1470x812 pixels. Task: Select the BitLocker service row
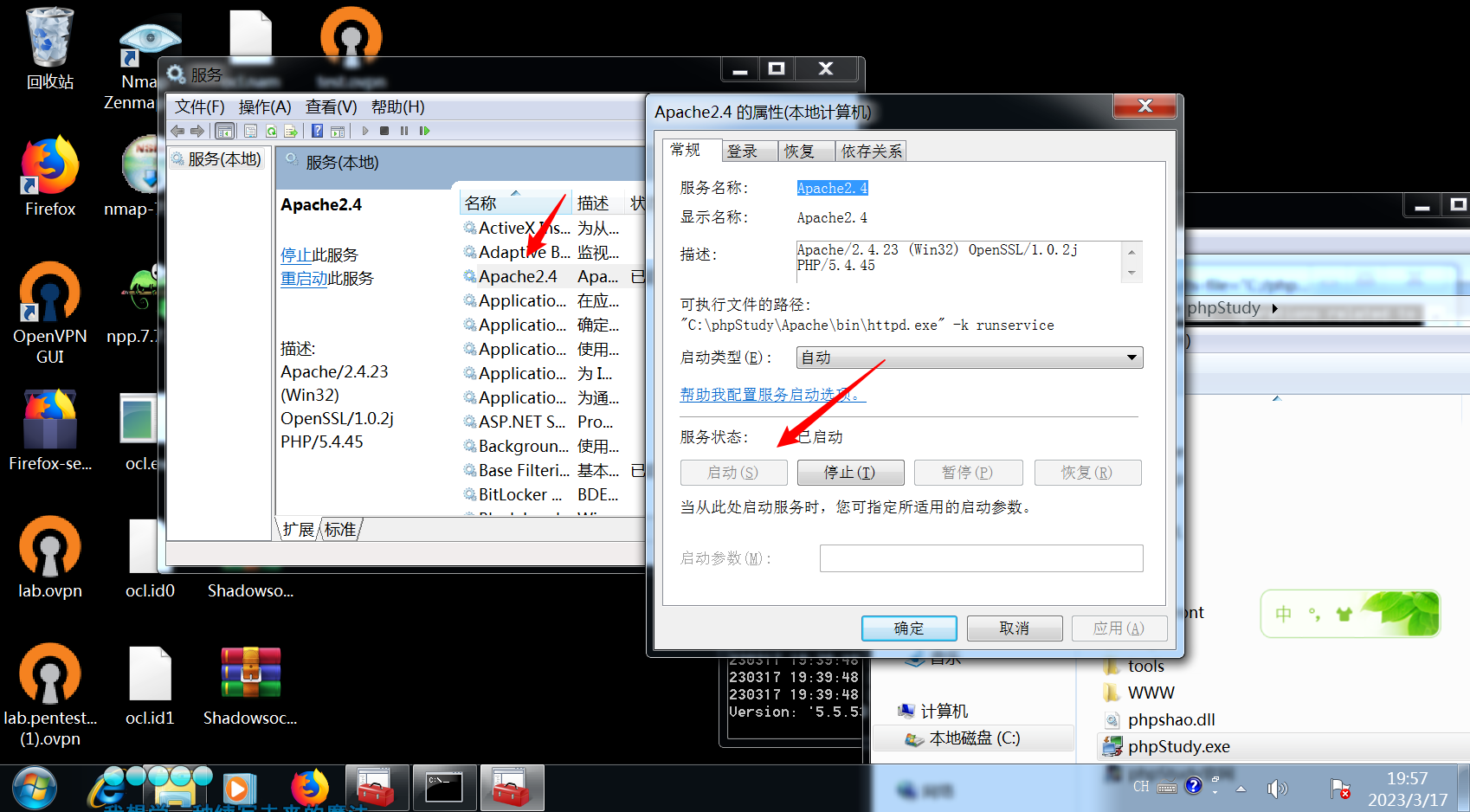pos(554,495)
